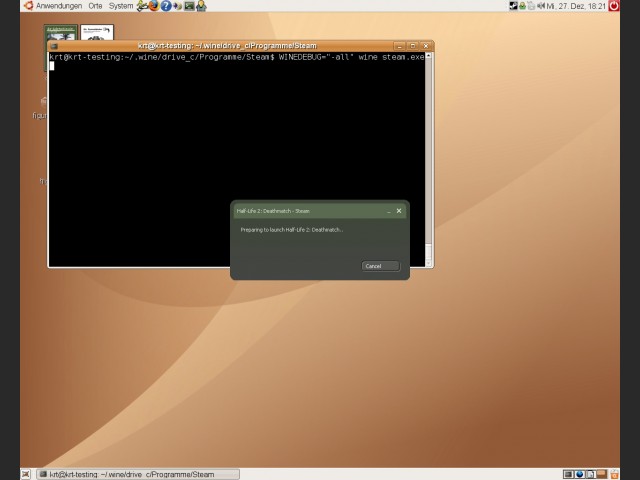640x480 pixels.
Task: Open the green desktop thumbnail icon
Action: [x=60, y=33]
